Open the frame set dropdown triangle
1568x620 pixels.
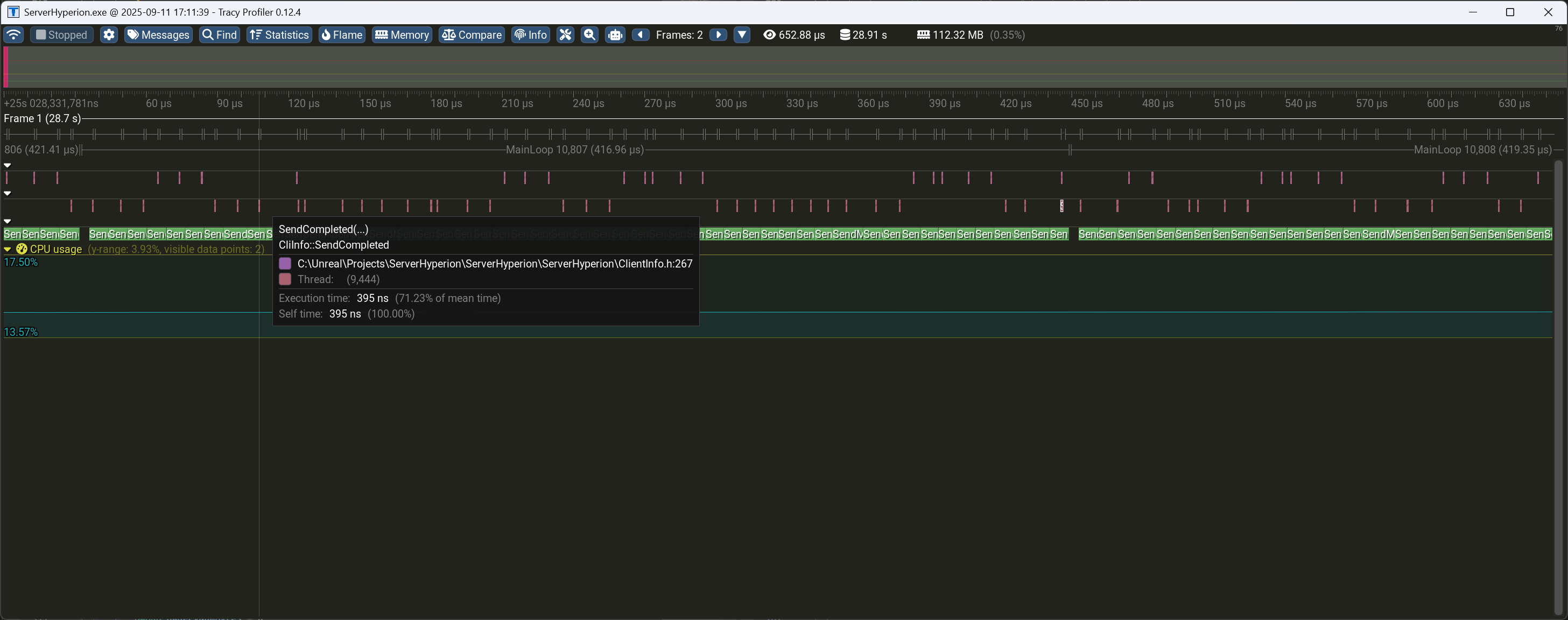(x=741, y=34)
